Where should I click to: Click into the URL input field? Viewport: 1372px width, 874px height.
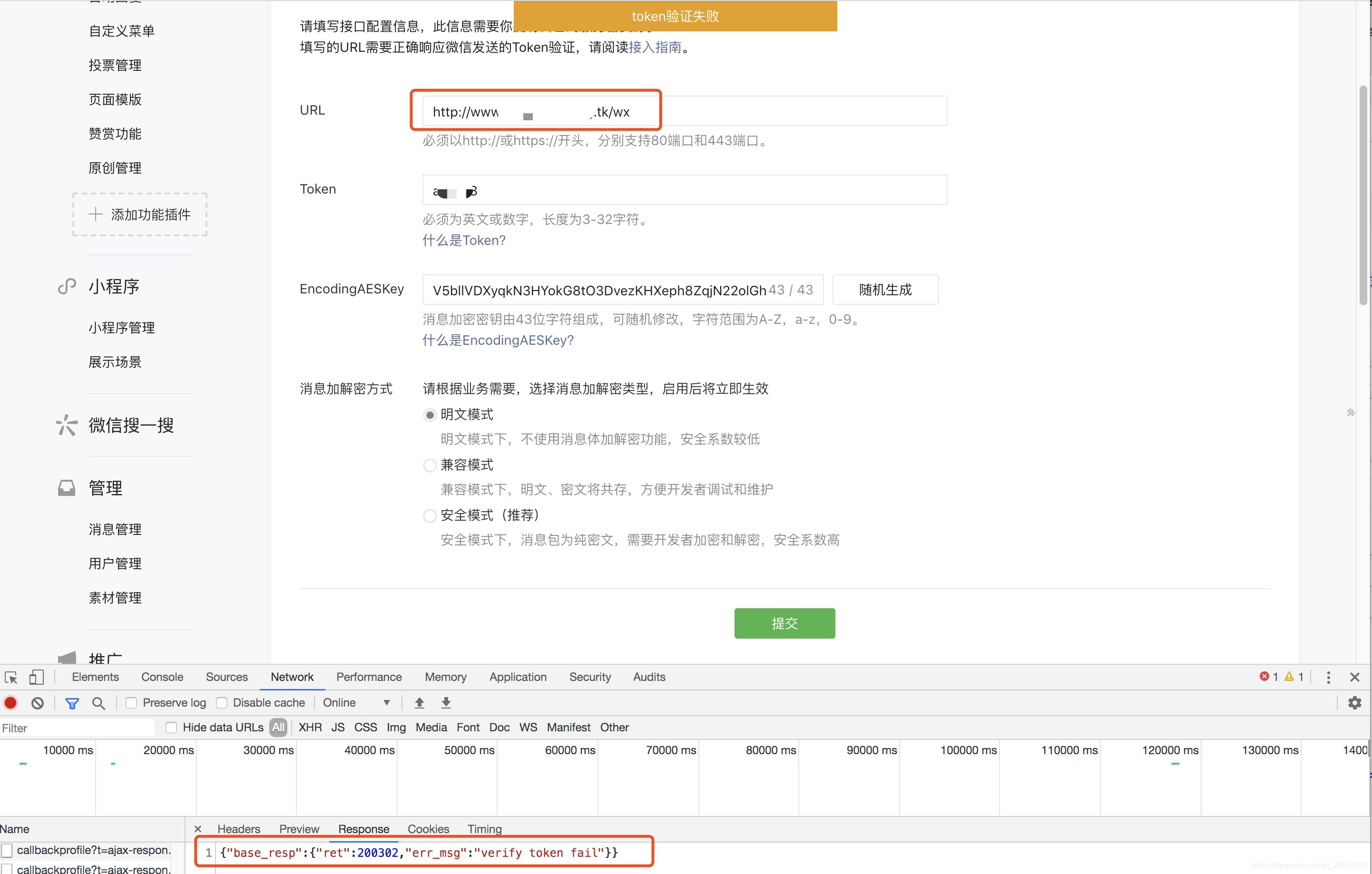(x=684, y=111)
